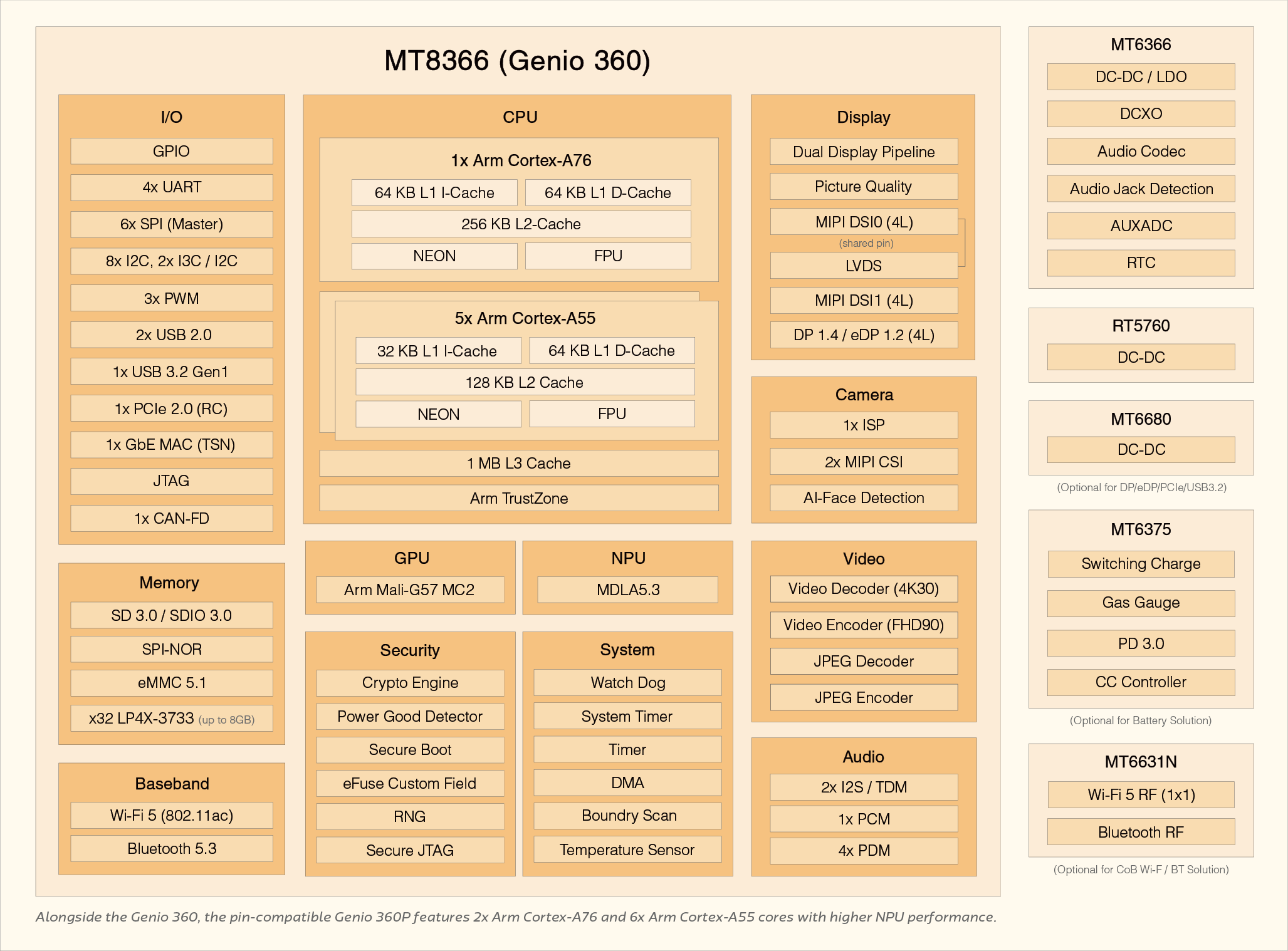Select the Dual Display Pipeline box
Viewport: 1288px width, 951px height.
[863, 152]
